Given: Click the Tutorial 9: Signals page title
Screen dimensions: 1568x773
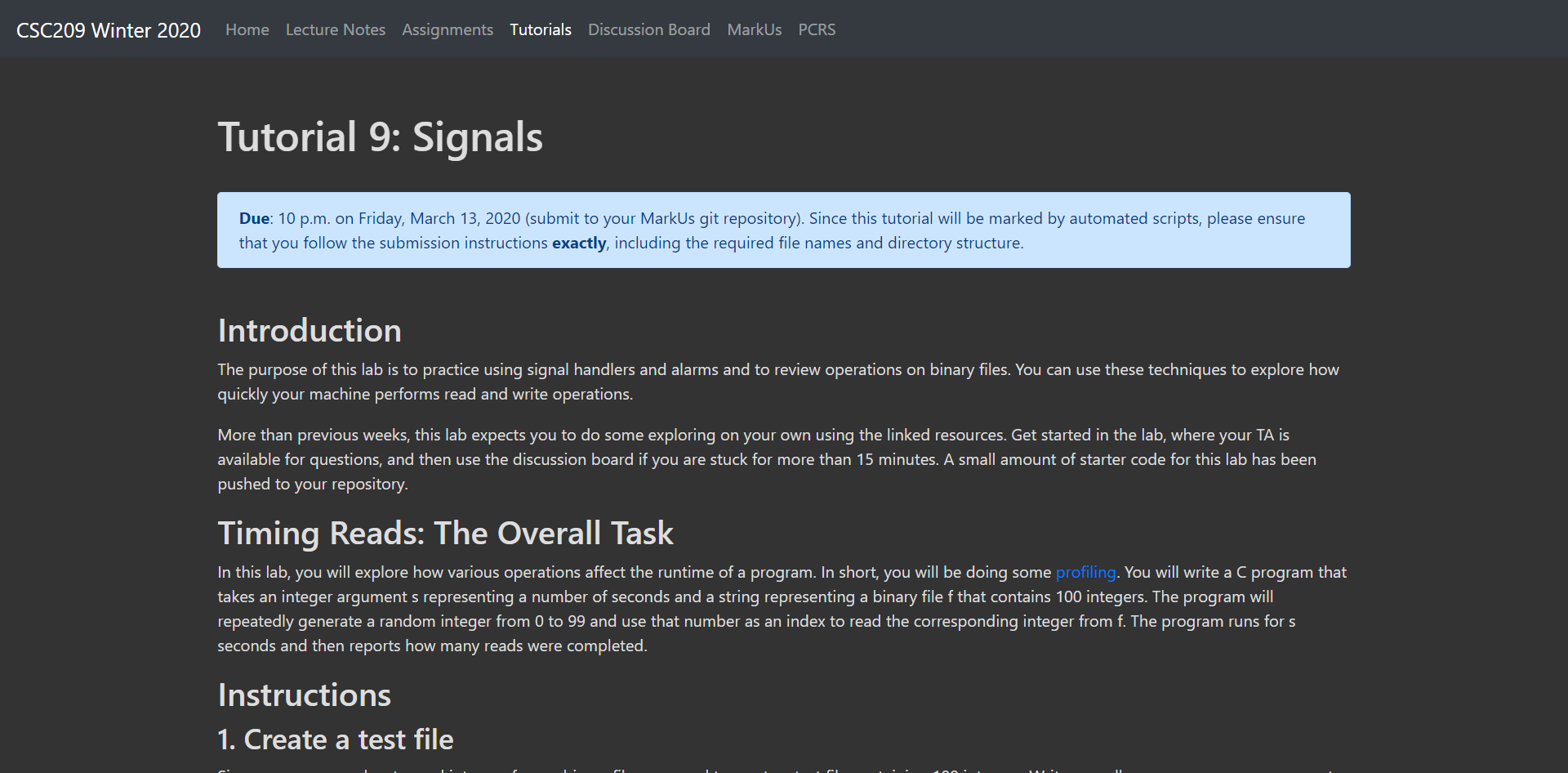Looking at the screenshot, I should tap(380, 136).
